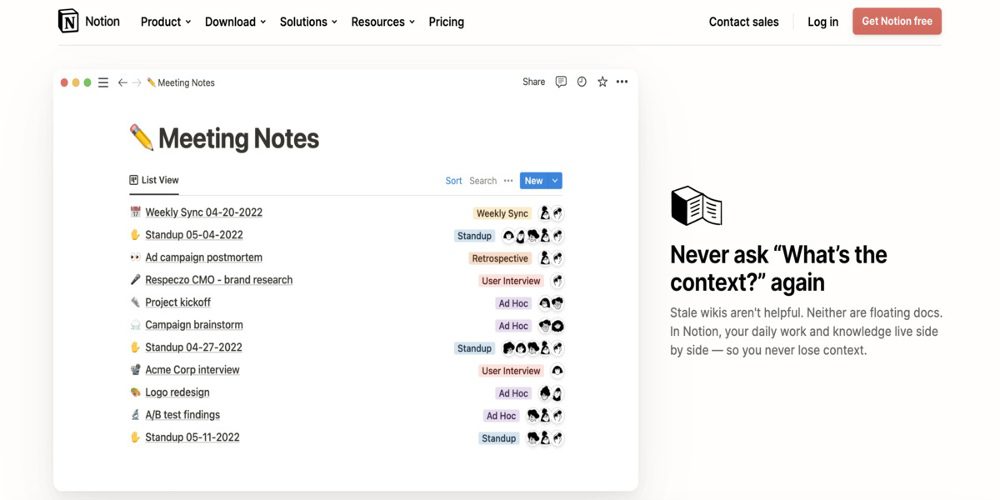The width and height of the screenshot is (1000, 500).
Task: Click the Log in link
Action: tap(823, 22)
